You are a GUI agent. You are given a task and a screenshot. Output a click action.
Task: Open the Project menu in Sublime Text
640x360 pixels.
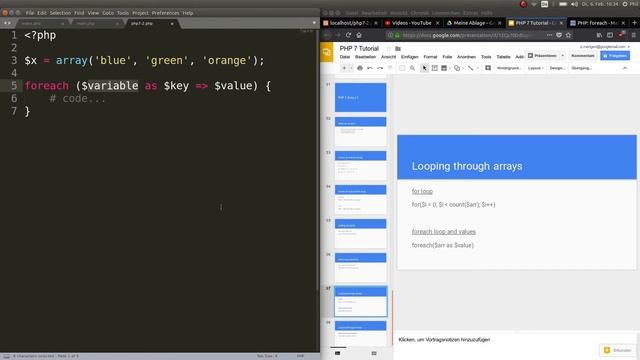click(x=140, y=13)
